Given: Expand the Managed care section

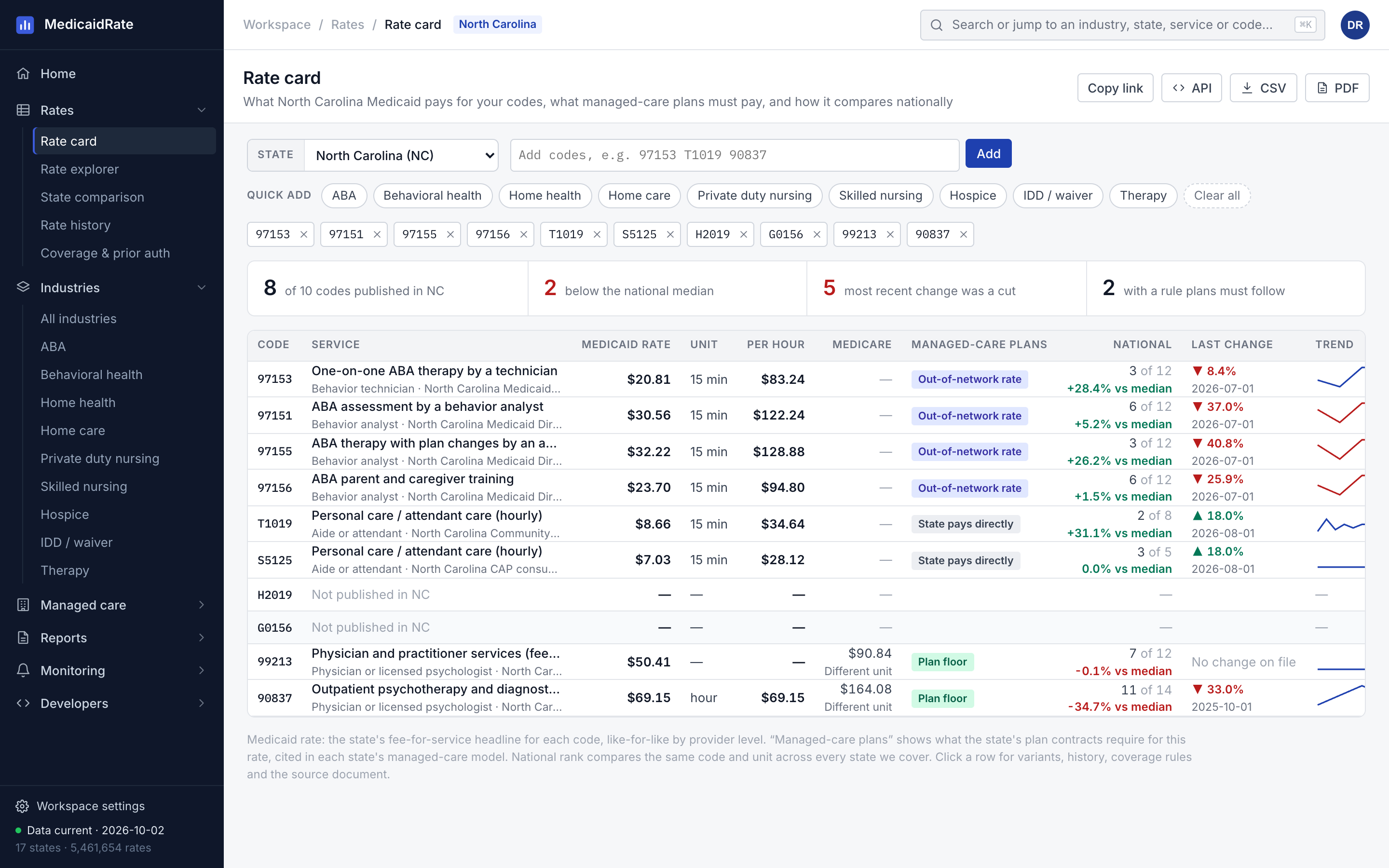Looking at the screenshot, I should coord(202,605).
